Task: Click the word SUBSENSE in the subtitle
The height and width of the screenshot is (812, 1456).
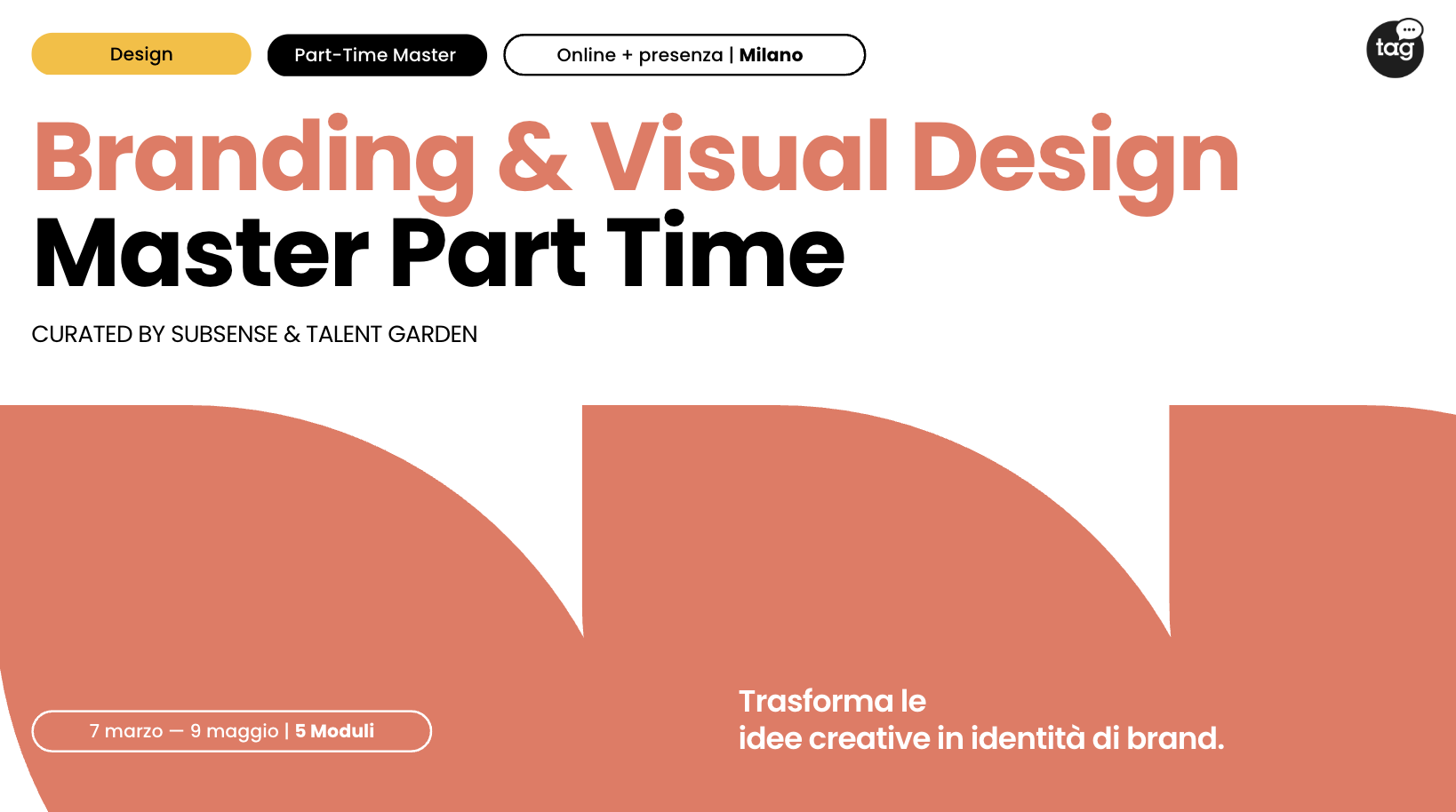Action: pyautogui.click(x=224, y=334)
